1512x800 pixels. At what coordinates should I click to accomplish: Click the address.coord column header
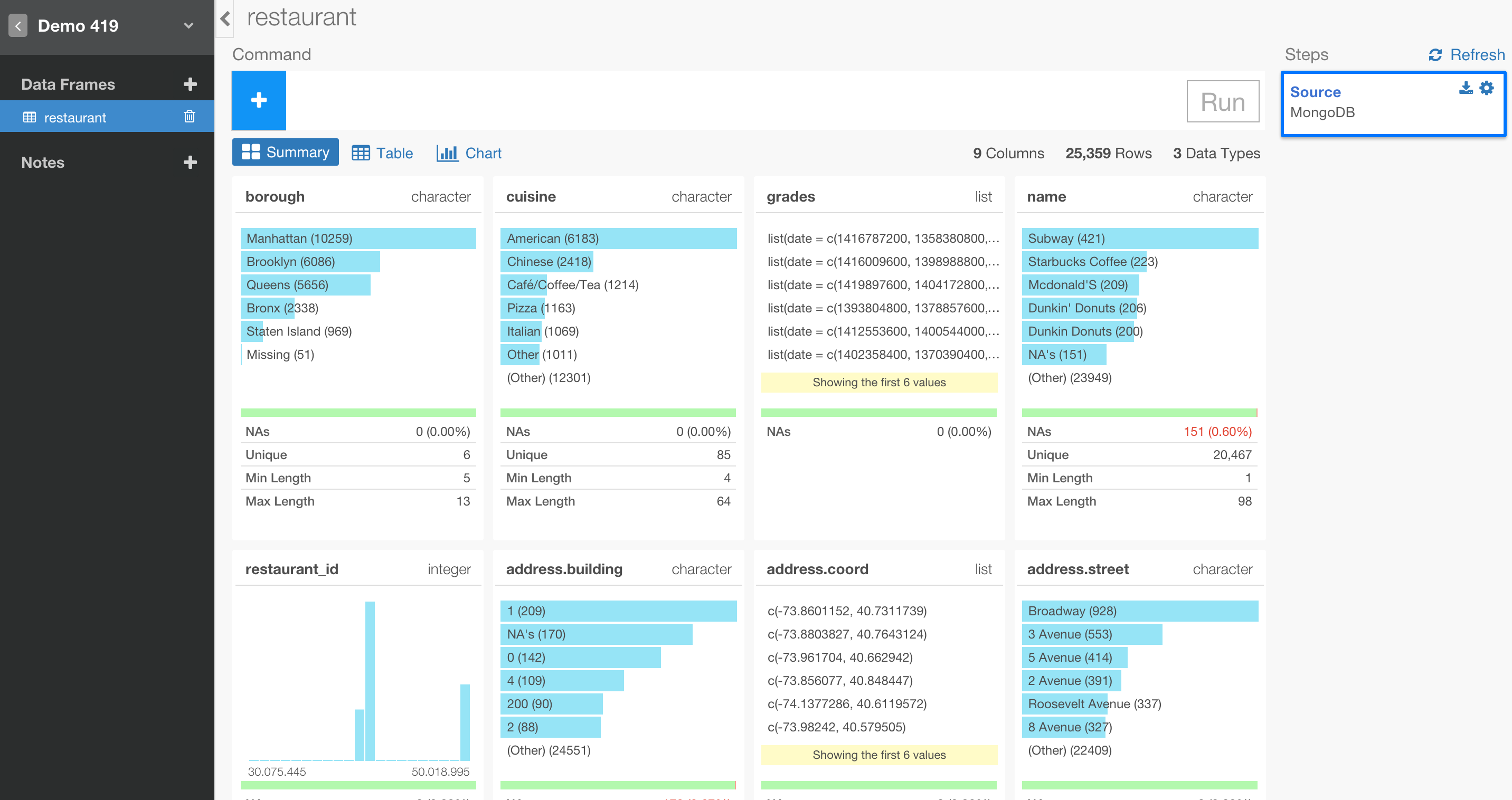817,569
